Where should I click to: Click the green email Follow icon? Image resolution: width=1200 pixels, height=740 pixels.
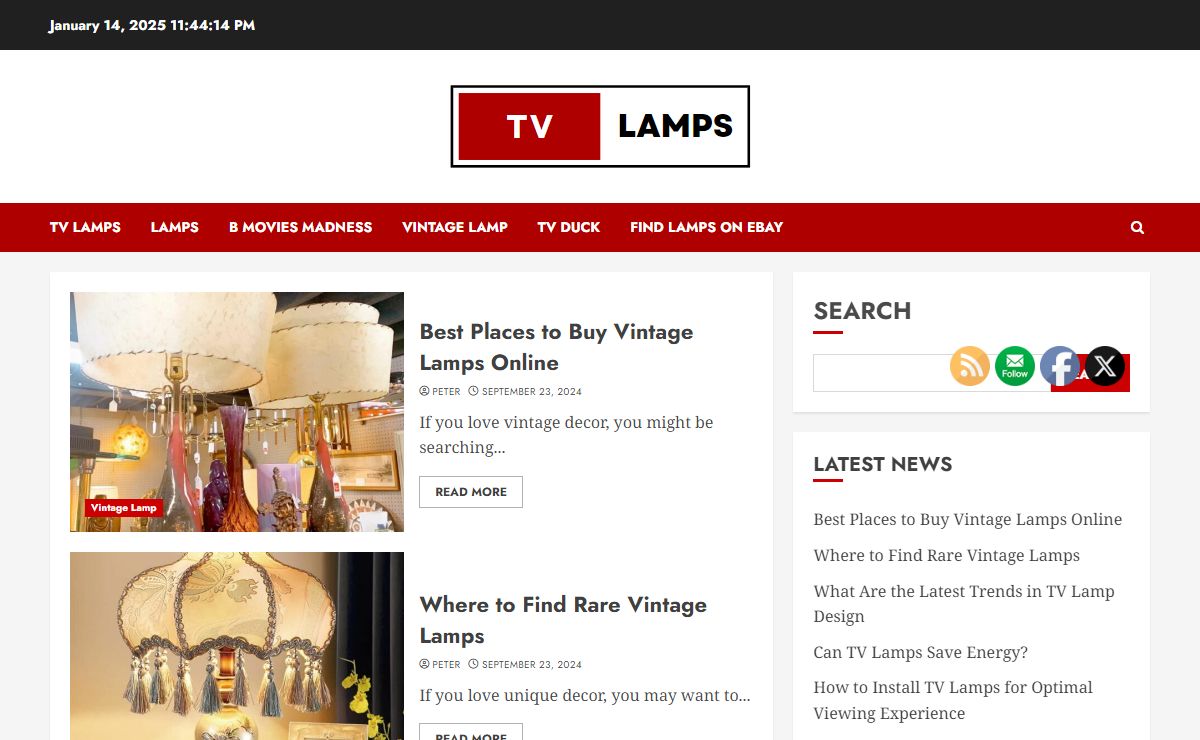tap(1015, 366)
